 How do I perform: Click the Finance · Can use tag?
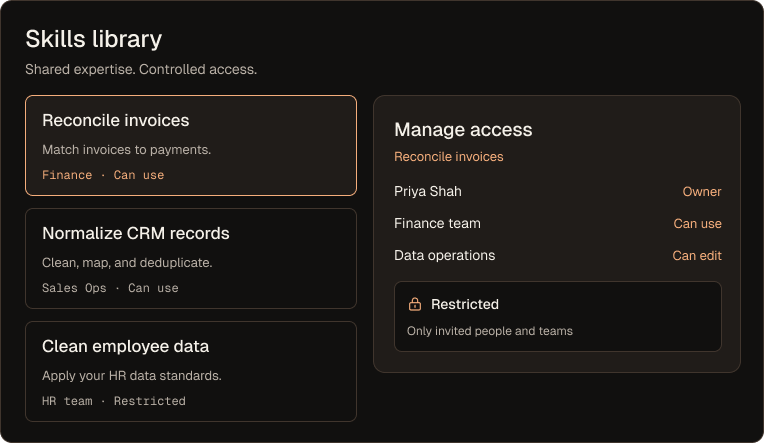click(103, 175)
